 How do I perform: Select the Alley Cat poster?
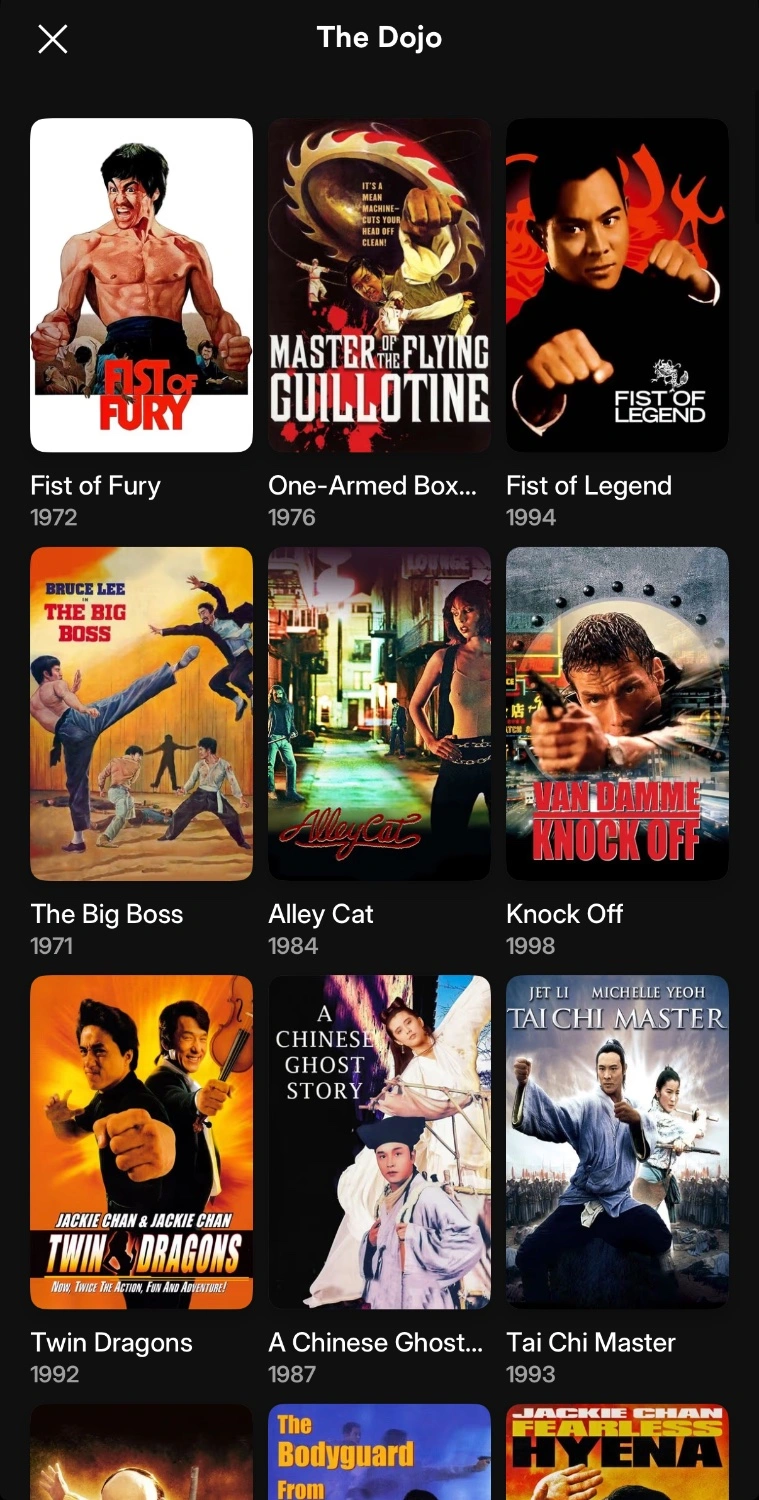tap(379, 714)
